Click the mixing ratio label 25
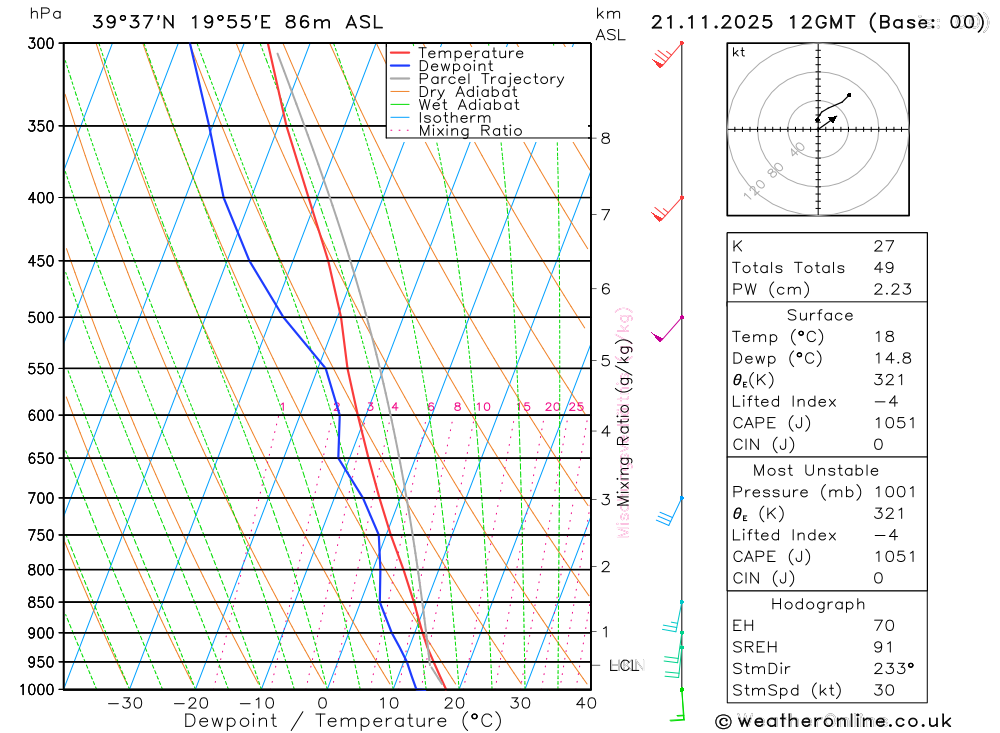Viewport: 1000px width, 733px height. pyautogui.click(x=577, y=406)
